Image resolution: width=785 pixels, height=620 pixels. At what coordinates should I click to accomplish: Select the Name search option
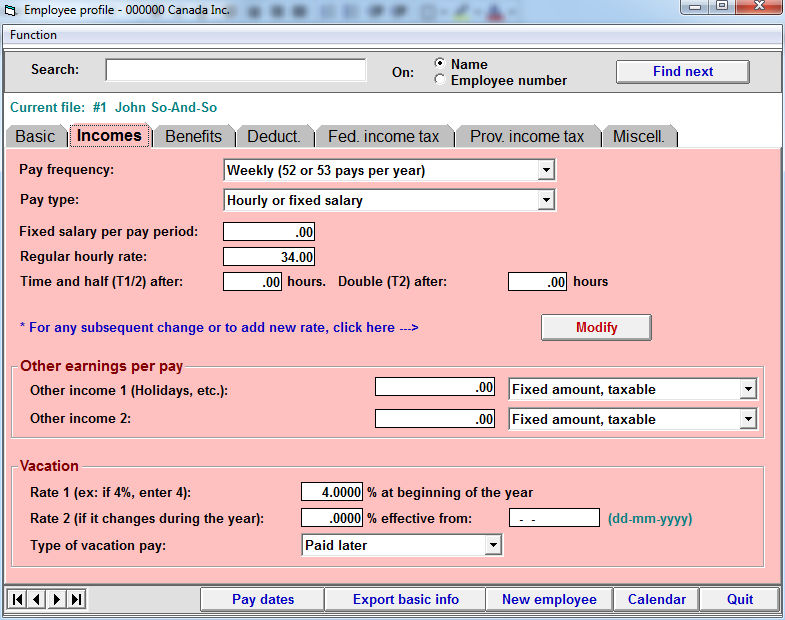coord(440,64)
